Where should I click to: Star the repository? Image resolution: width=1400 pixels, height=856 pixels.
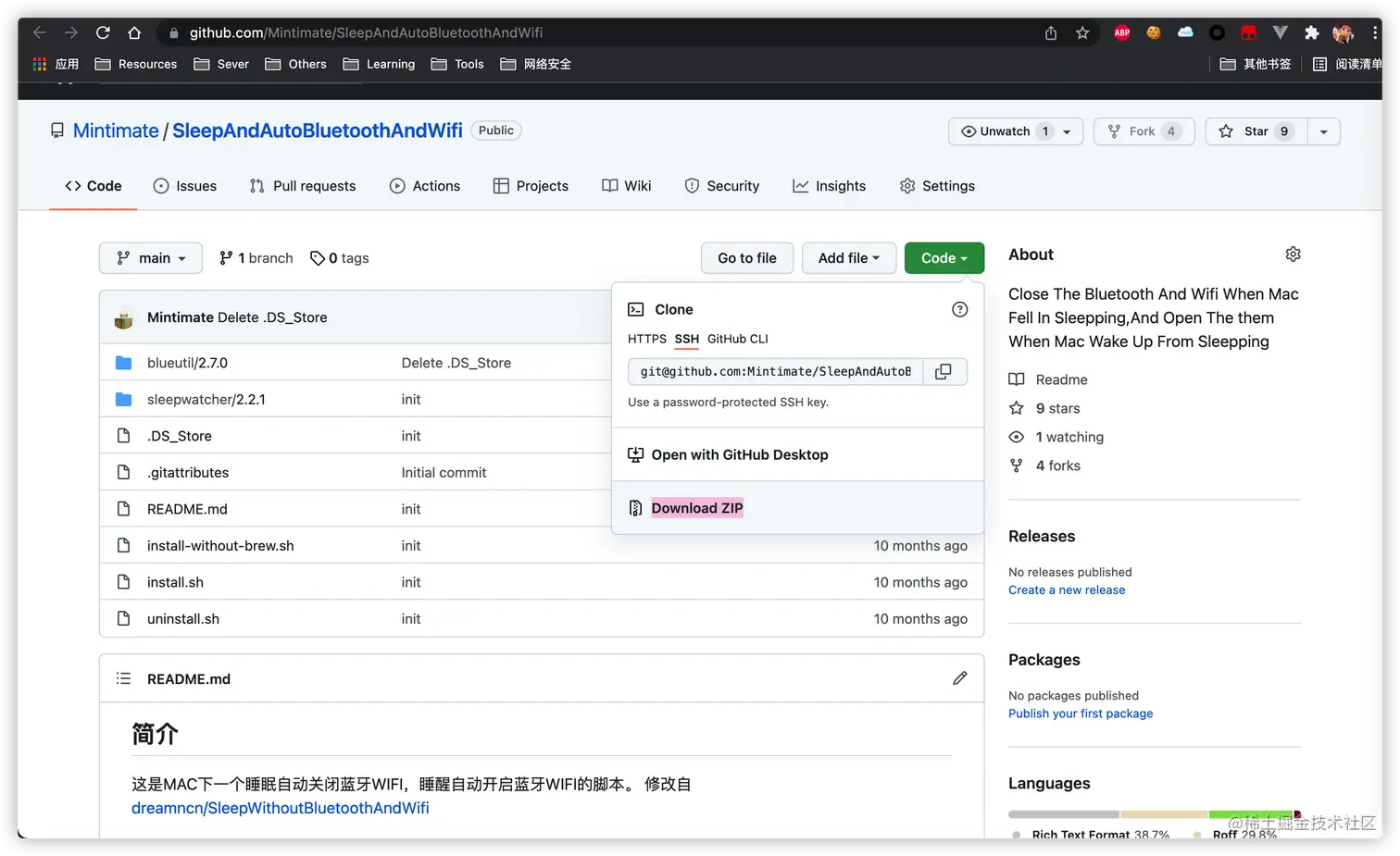click(x=1256, y=131)
